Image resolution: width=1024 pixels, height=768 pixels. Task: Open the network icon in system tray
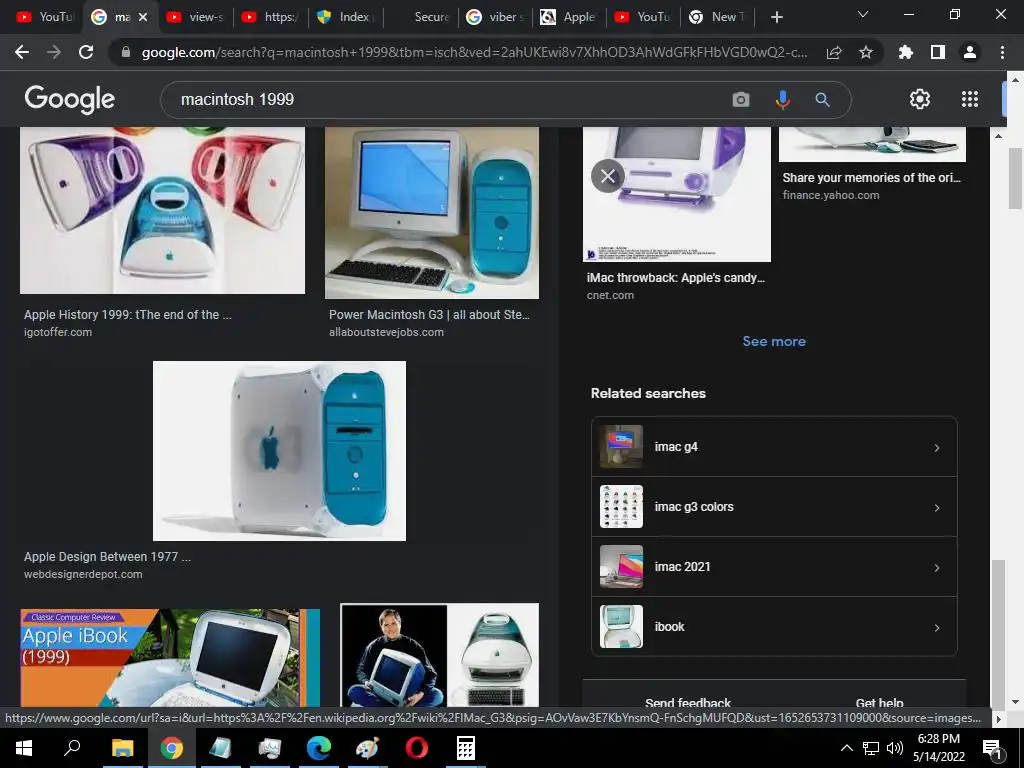871,748
